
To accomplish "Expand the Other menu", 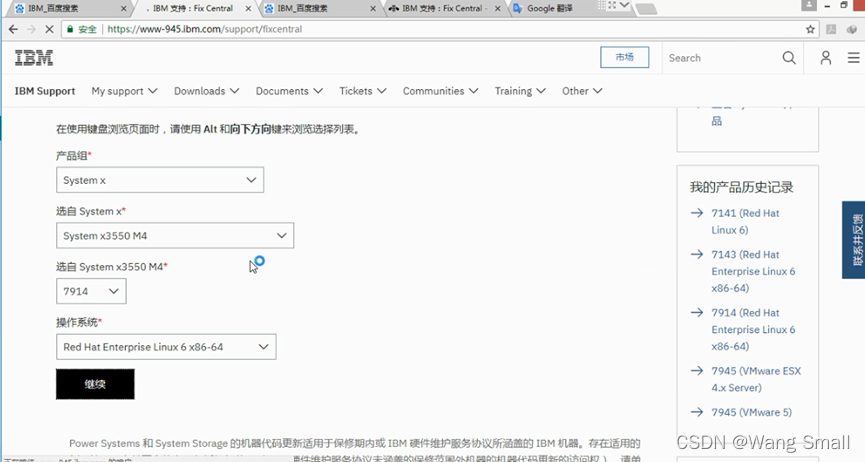I will pos(582,91).
